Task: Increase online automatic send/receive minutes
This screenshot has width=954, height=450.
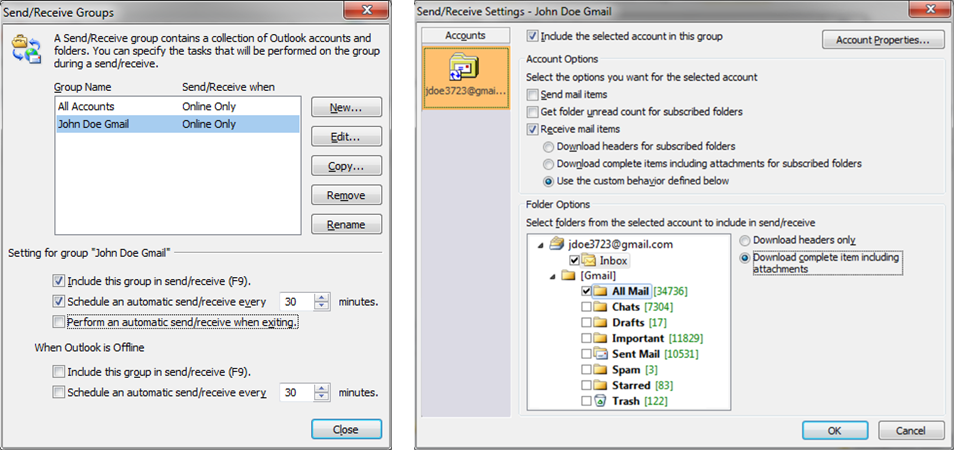Action: (x=321, y=297)
